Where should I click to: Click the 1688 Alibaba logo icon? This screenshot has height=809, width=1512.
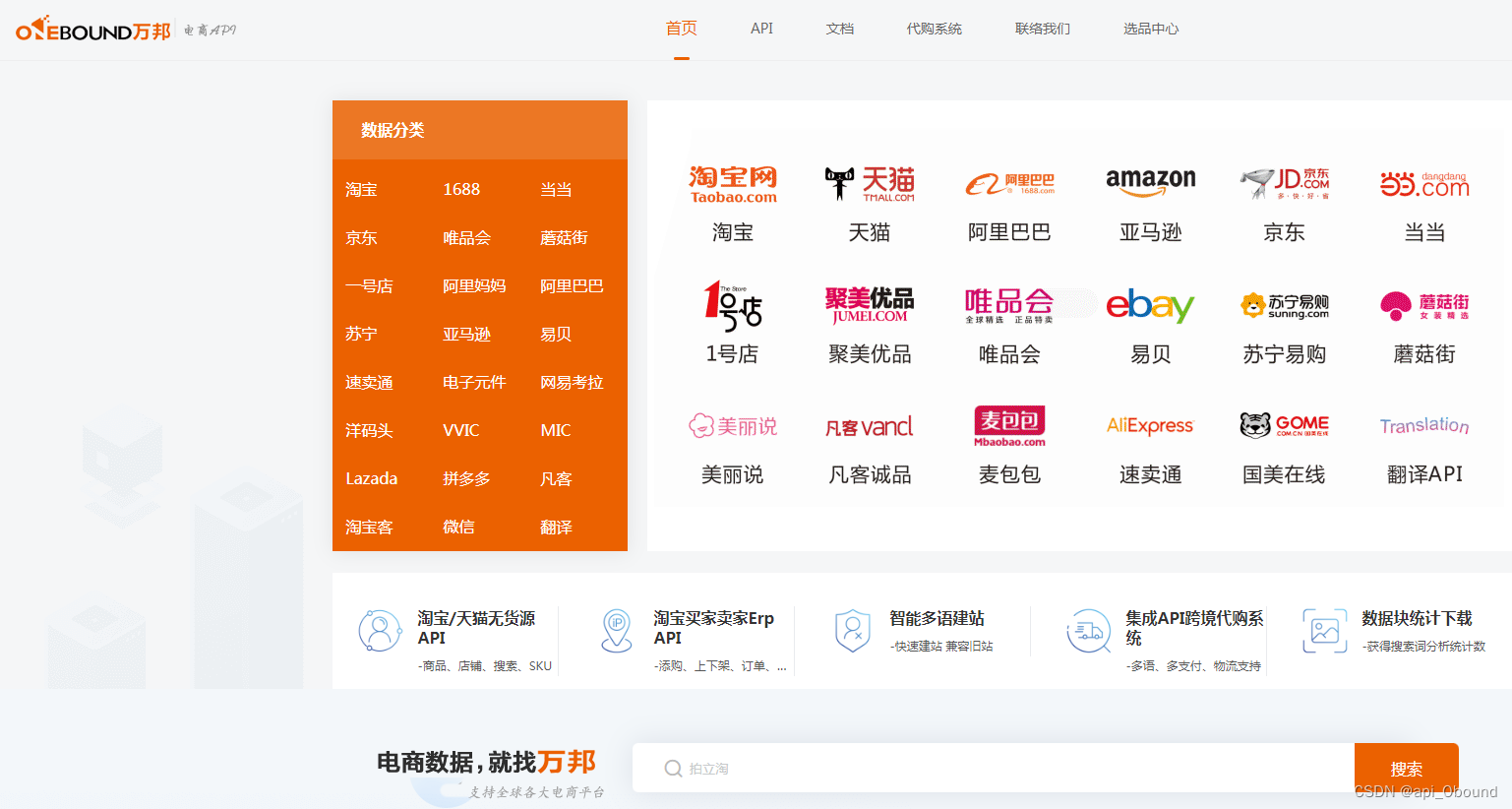(x=1009, y=183)
